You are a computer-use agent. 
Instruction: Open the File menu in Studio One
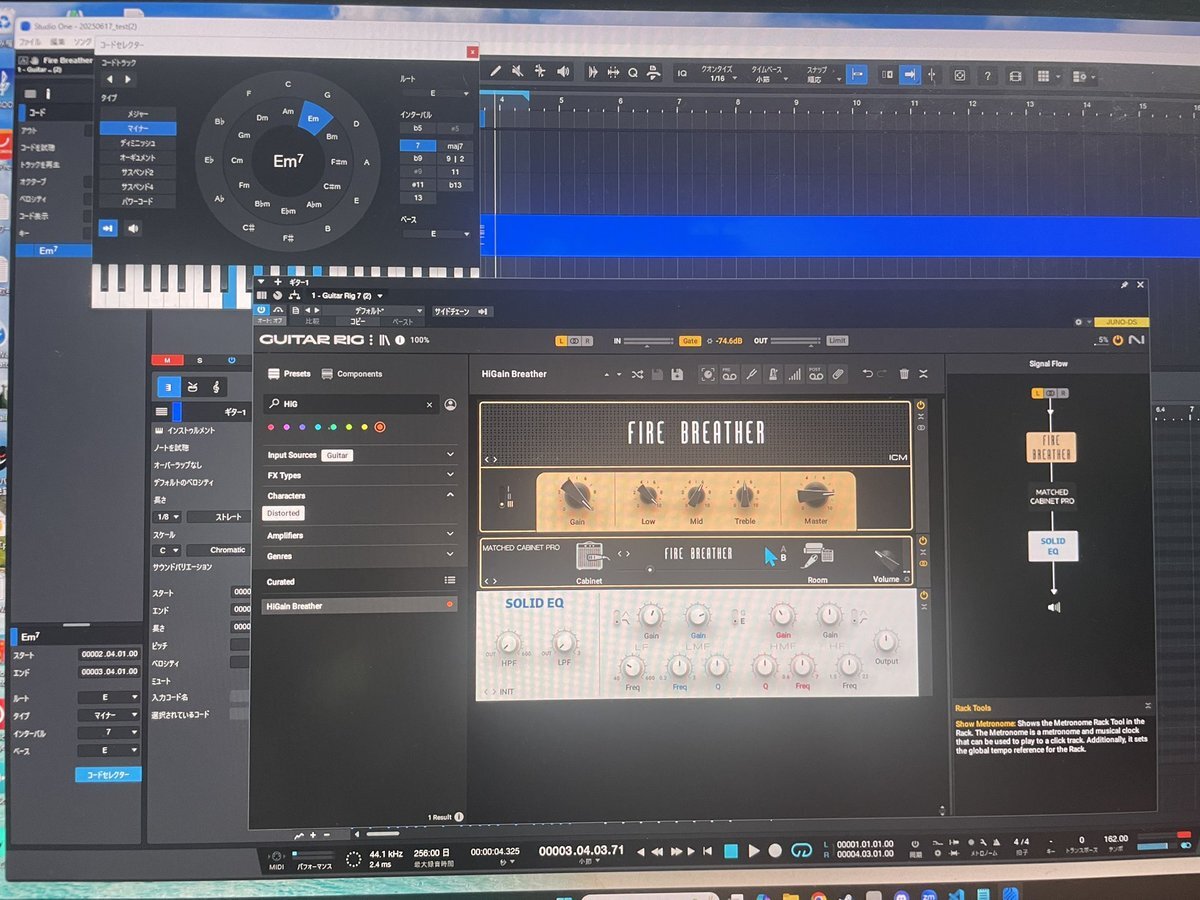(30, 42)
